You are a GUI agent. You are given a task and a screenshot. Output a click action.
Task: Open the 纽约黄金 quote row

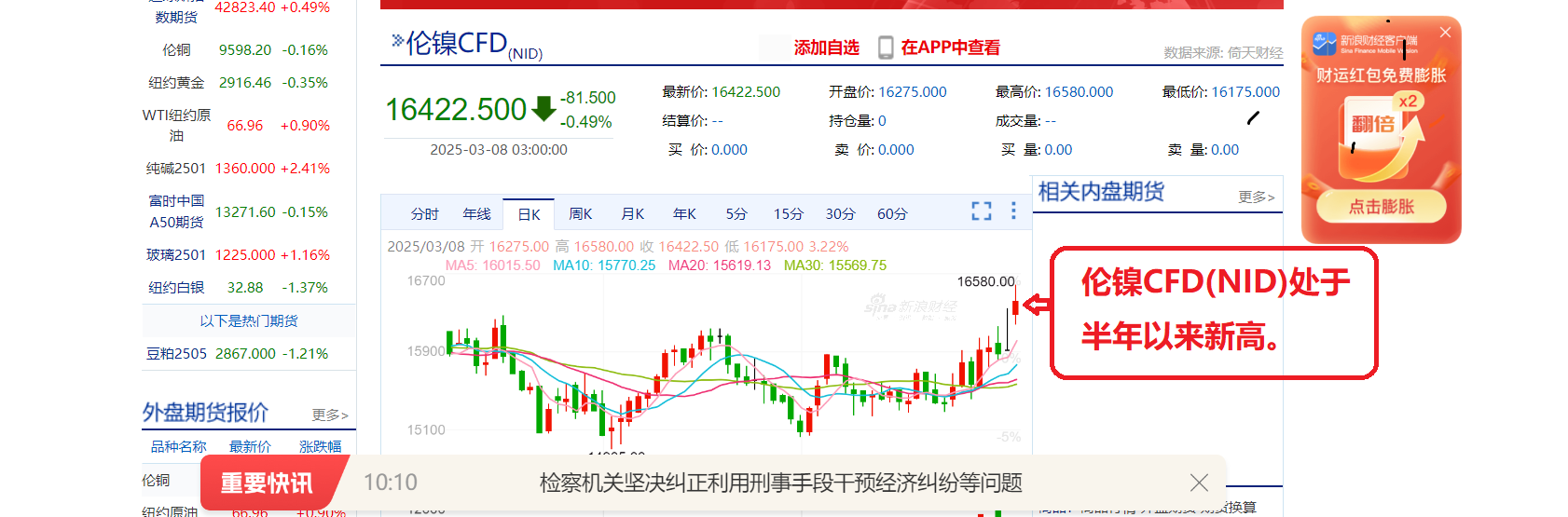pyautogui.click(x=249, y=83)
